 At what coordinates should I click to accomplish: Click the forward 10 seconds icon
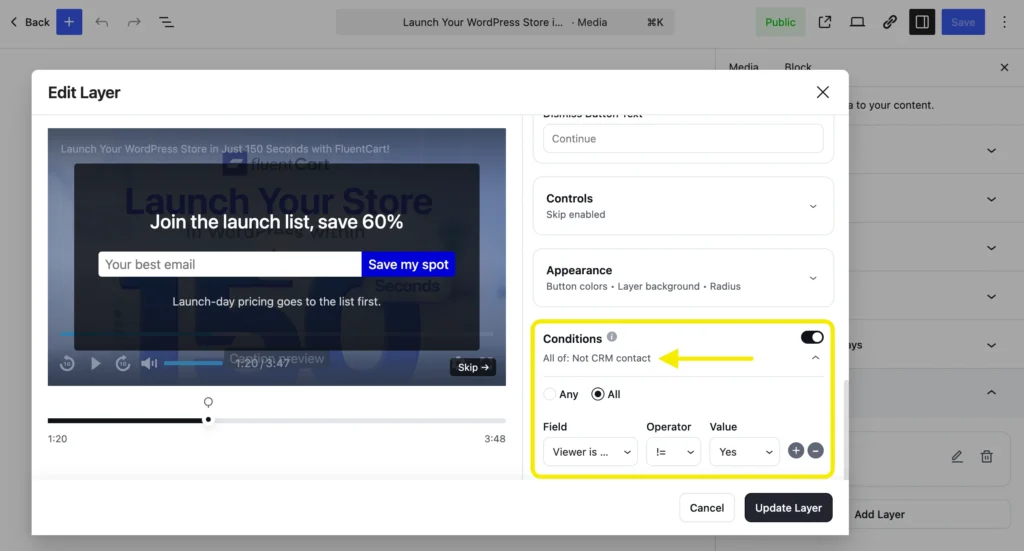123,364
